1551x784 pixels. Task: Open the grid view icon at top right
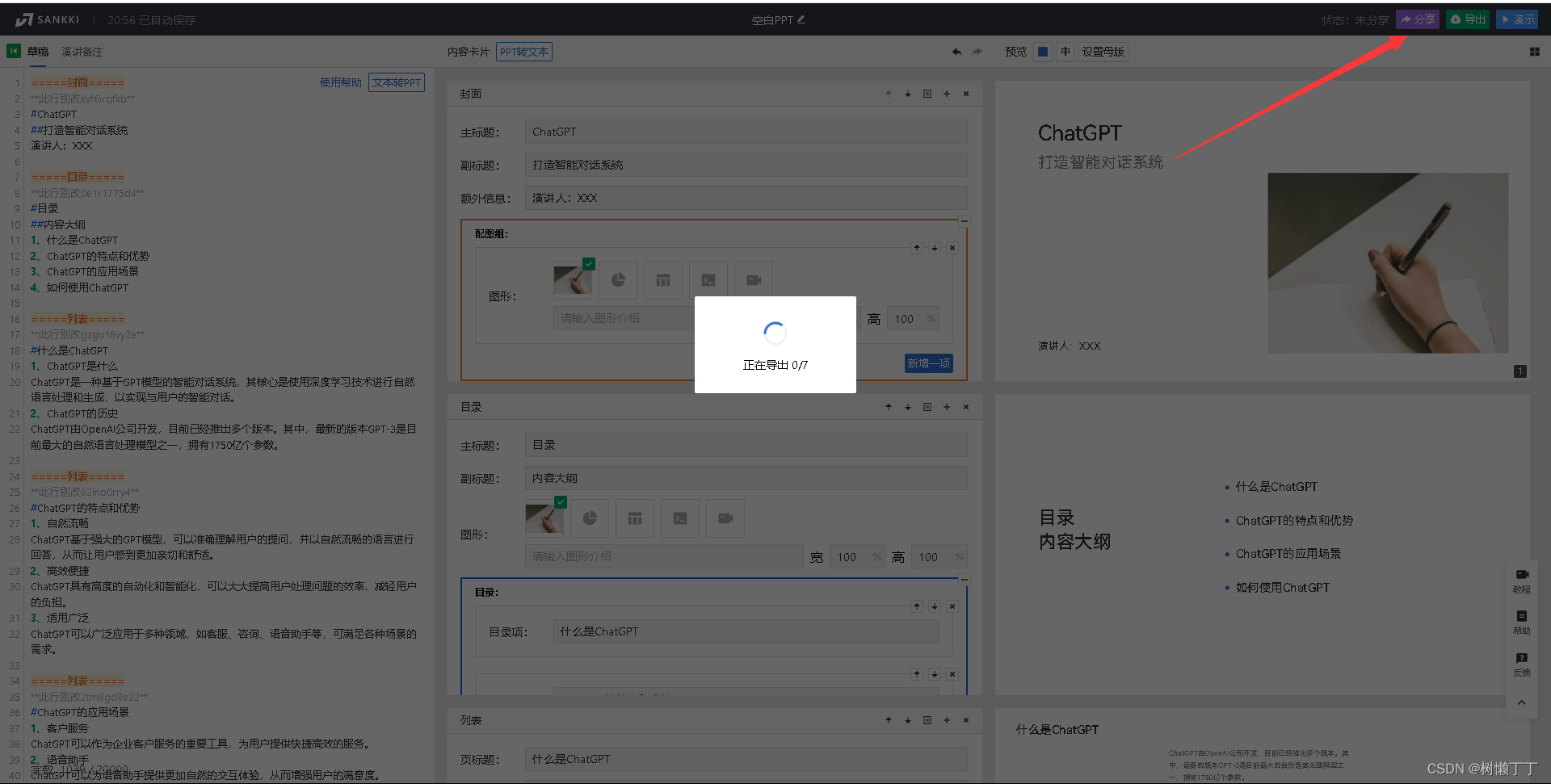tap(1535, 52)
